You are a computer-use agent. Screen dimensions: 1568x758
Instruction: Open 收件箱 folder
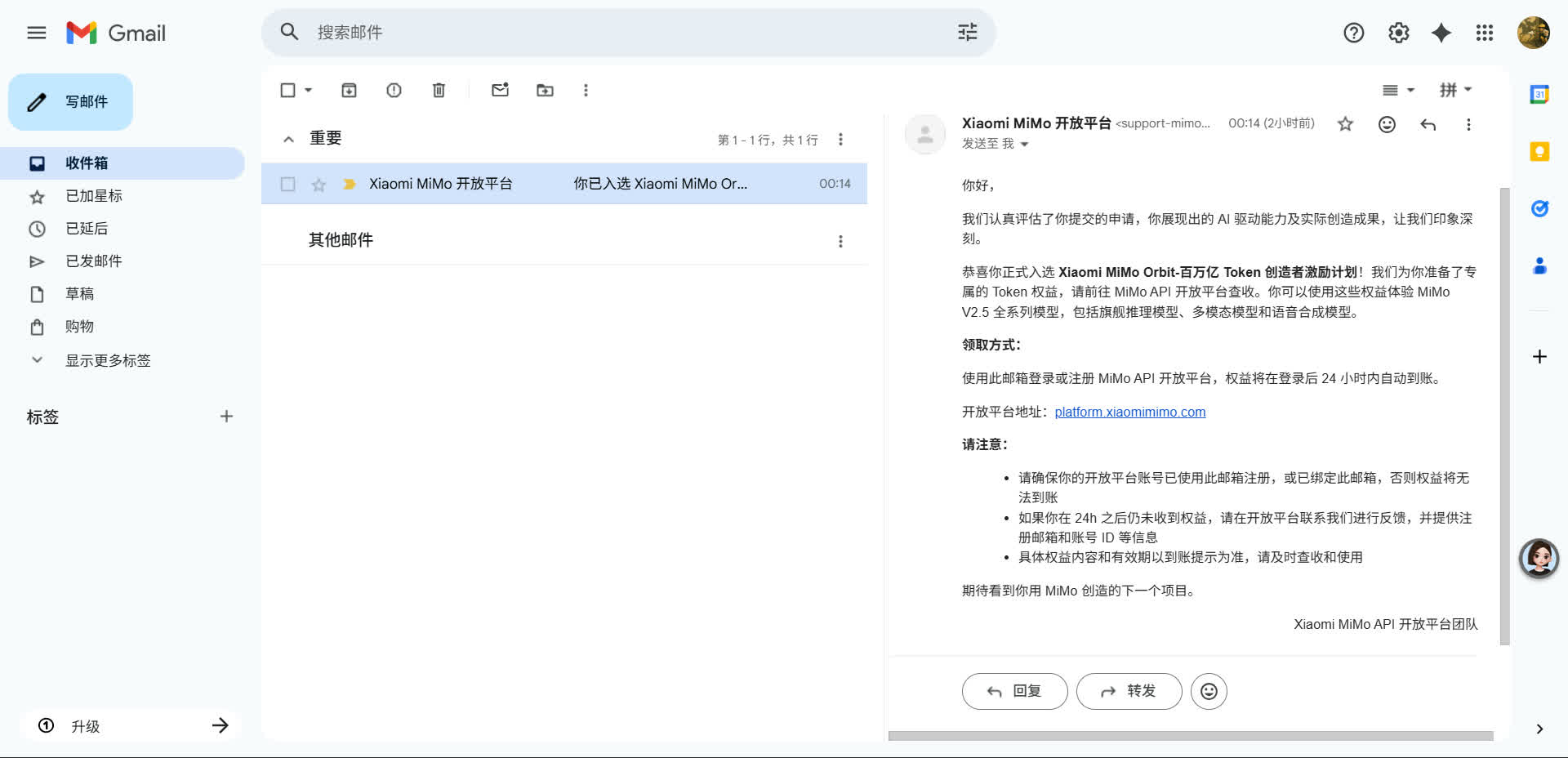pyautogui.click(x=122, y=163)
